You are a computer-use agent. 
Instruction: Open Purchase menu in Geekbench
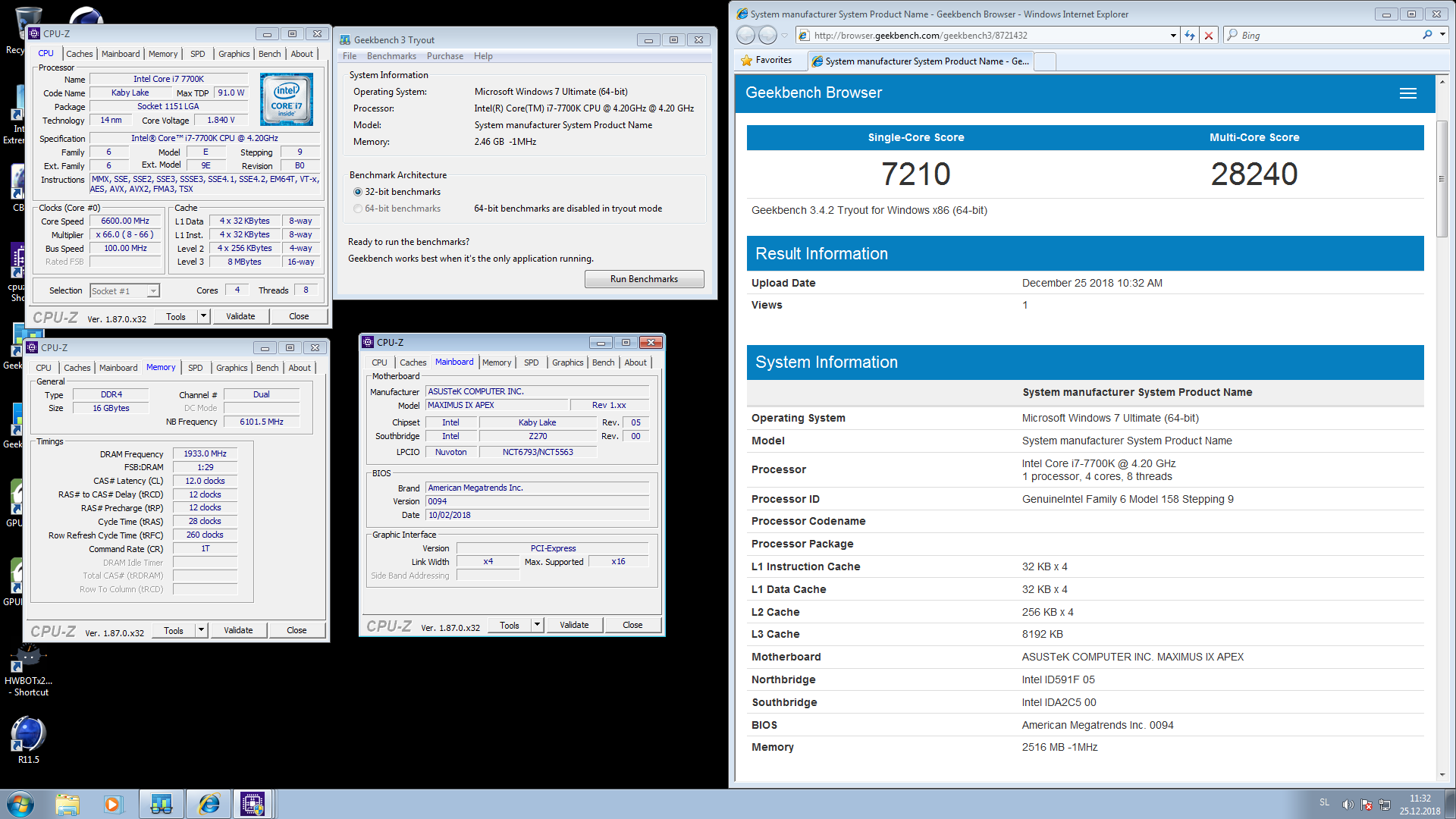445,56
